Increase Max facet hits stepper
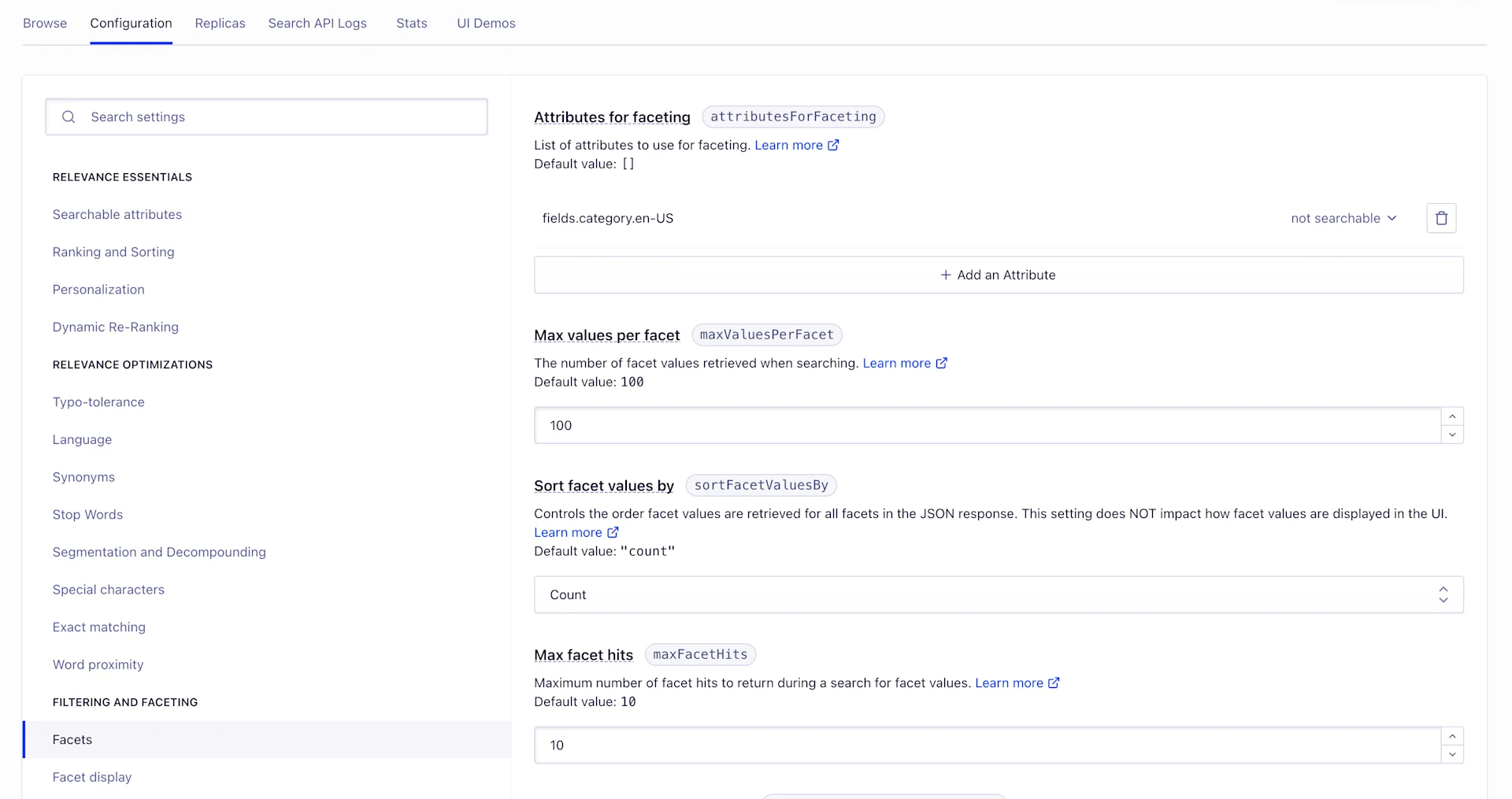Screen dimensions: 1512x799 1452,736
